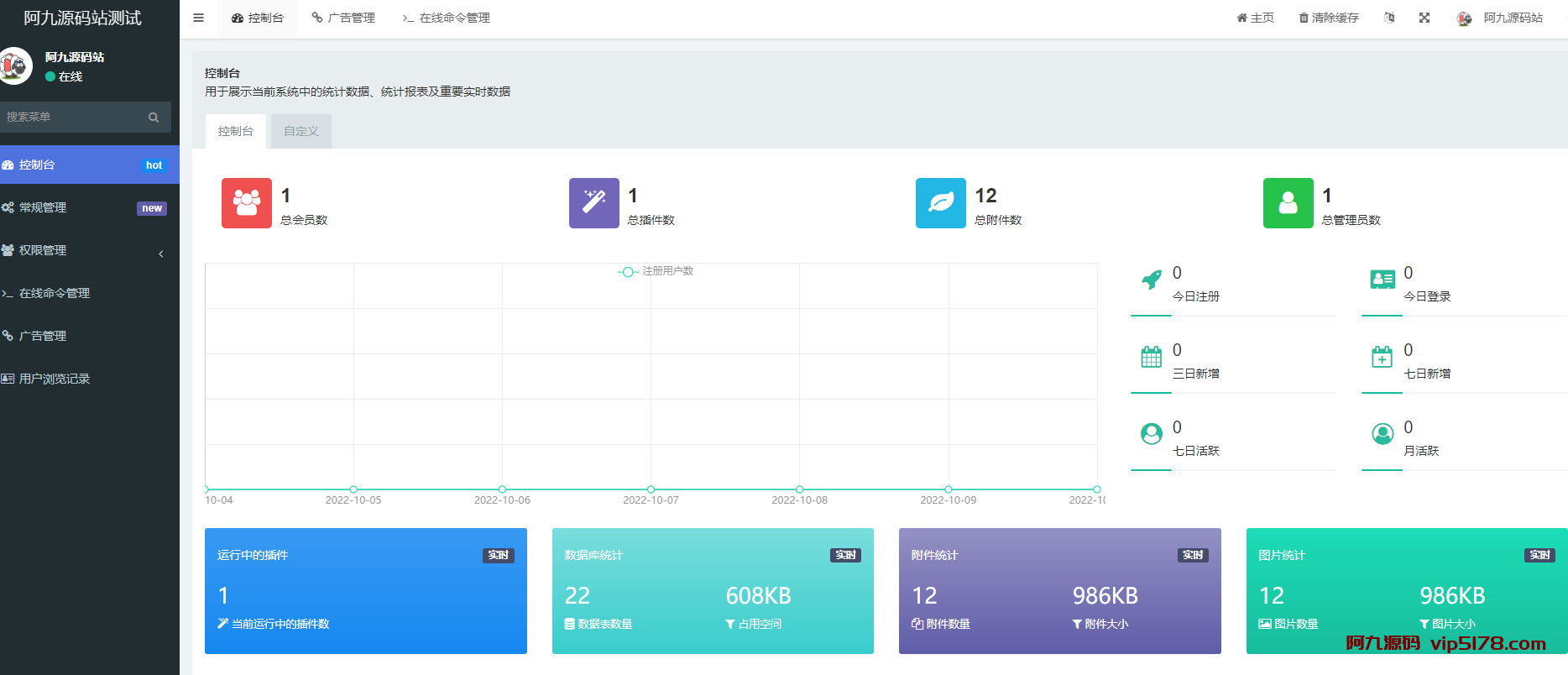Click the 今日注册 label
Viewport: 1568px width, 675px height.
pyautogui.click(x=1196, y=296)
